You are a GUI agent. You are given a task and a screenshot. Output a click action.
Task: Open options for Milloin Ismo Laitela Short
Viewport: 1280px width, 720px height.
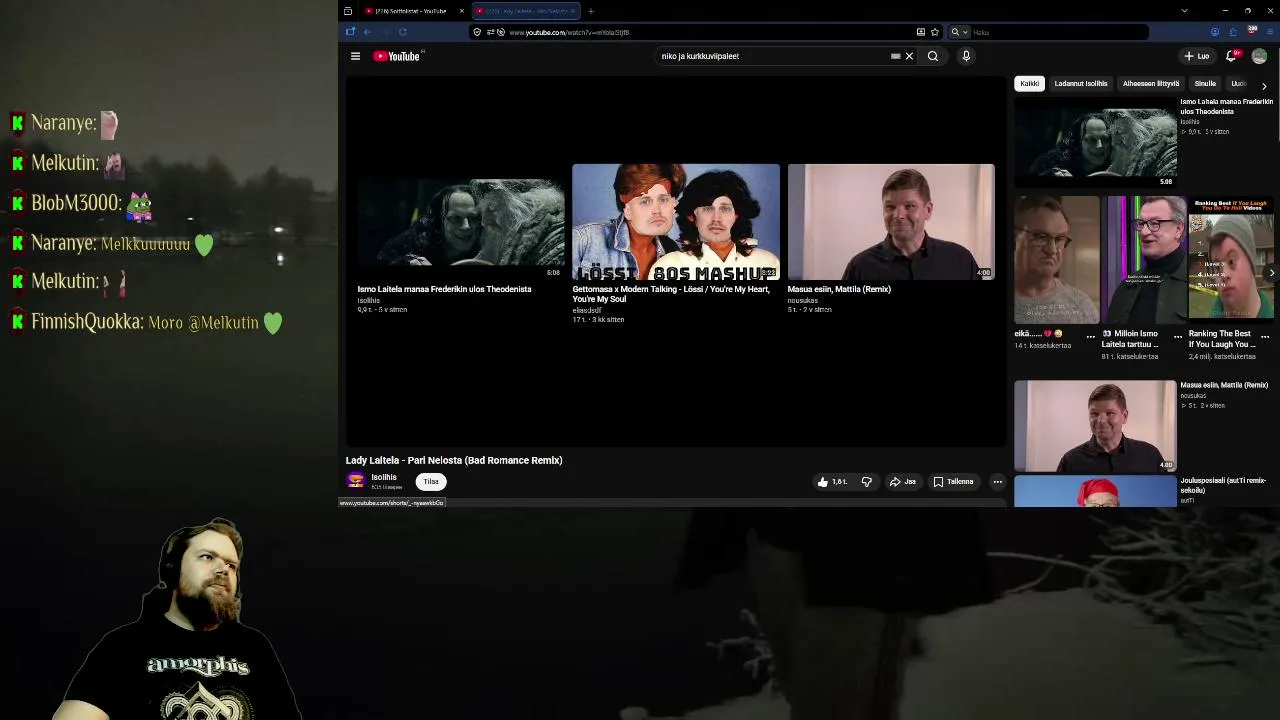coord(1178,336)
